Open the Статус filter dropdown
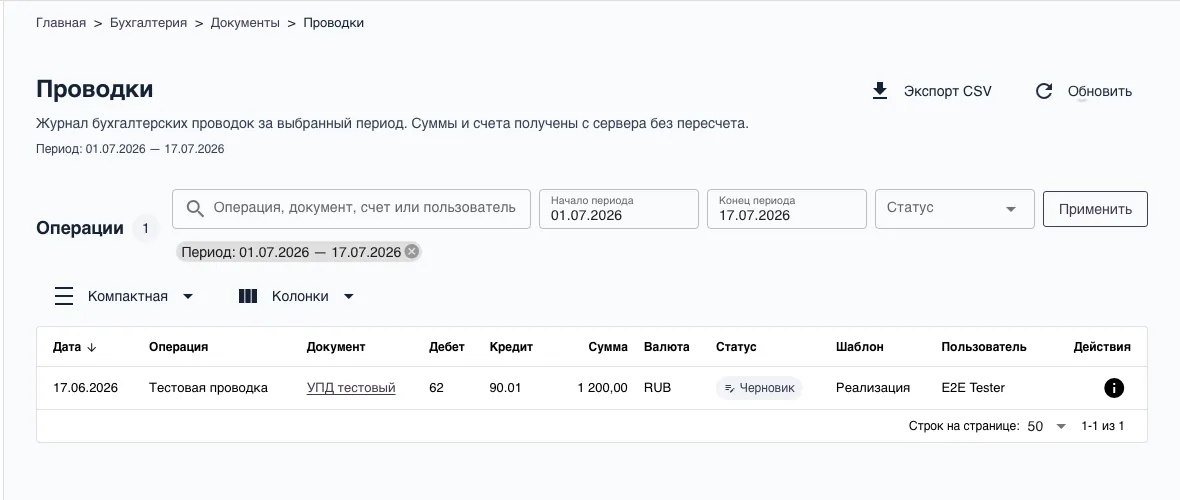Viewport: 1180px width, 500px height. [954, 209]
